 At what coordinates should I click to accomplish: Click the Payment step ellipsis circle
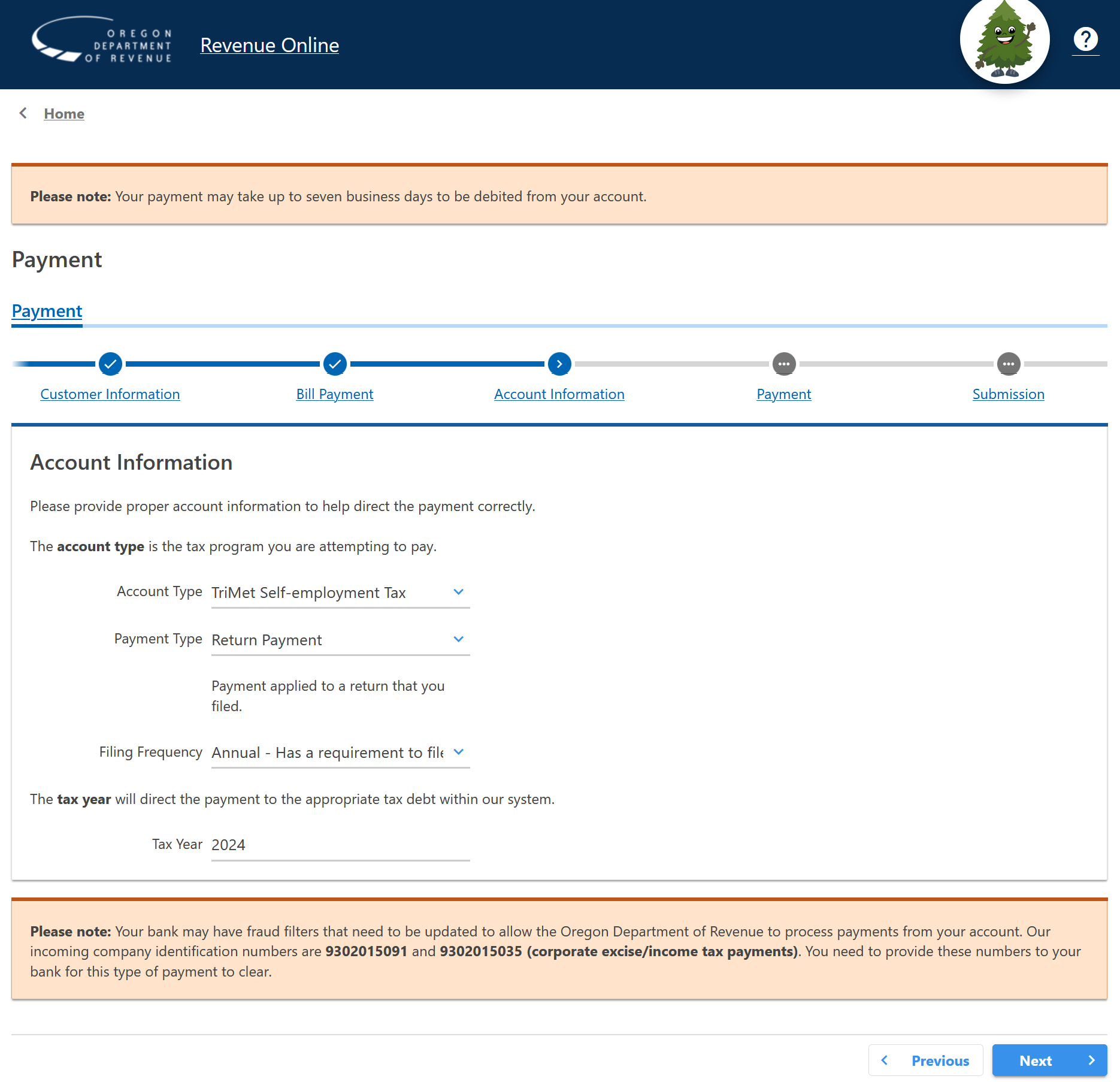[783, 364]
